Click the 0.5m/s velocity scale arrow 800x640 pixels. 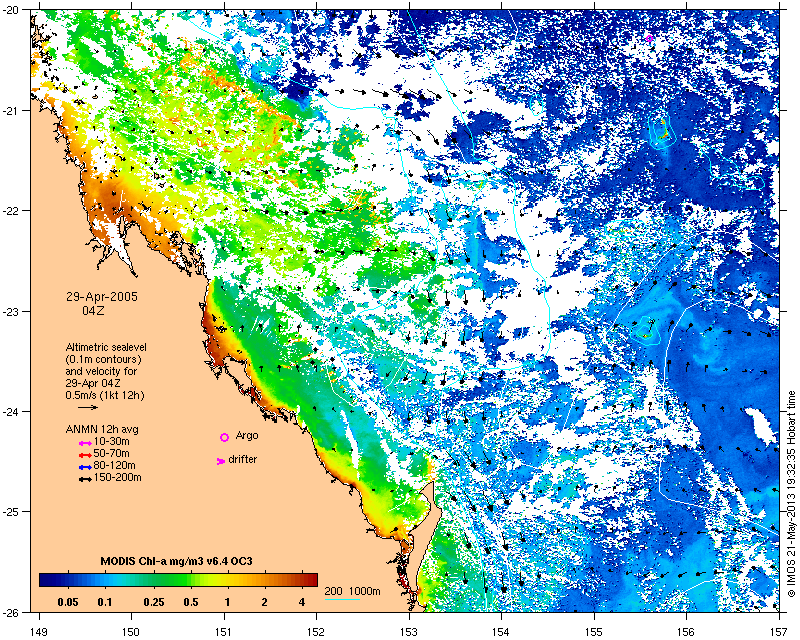tap(88, 407)
